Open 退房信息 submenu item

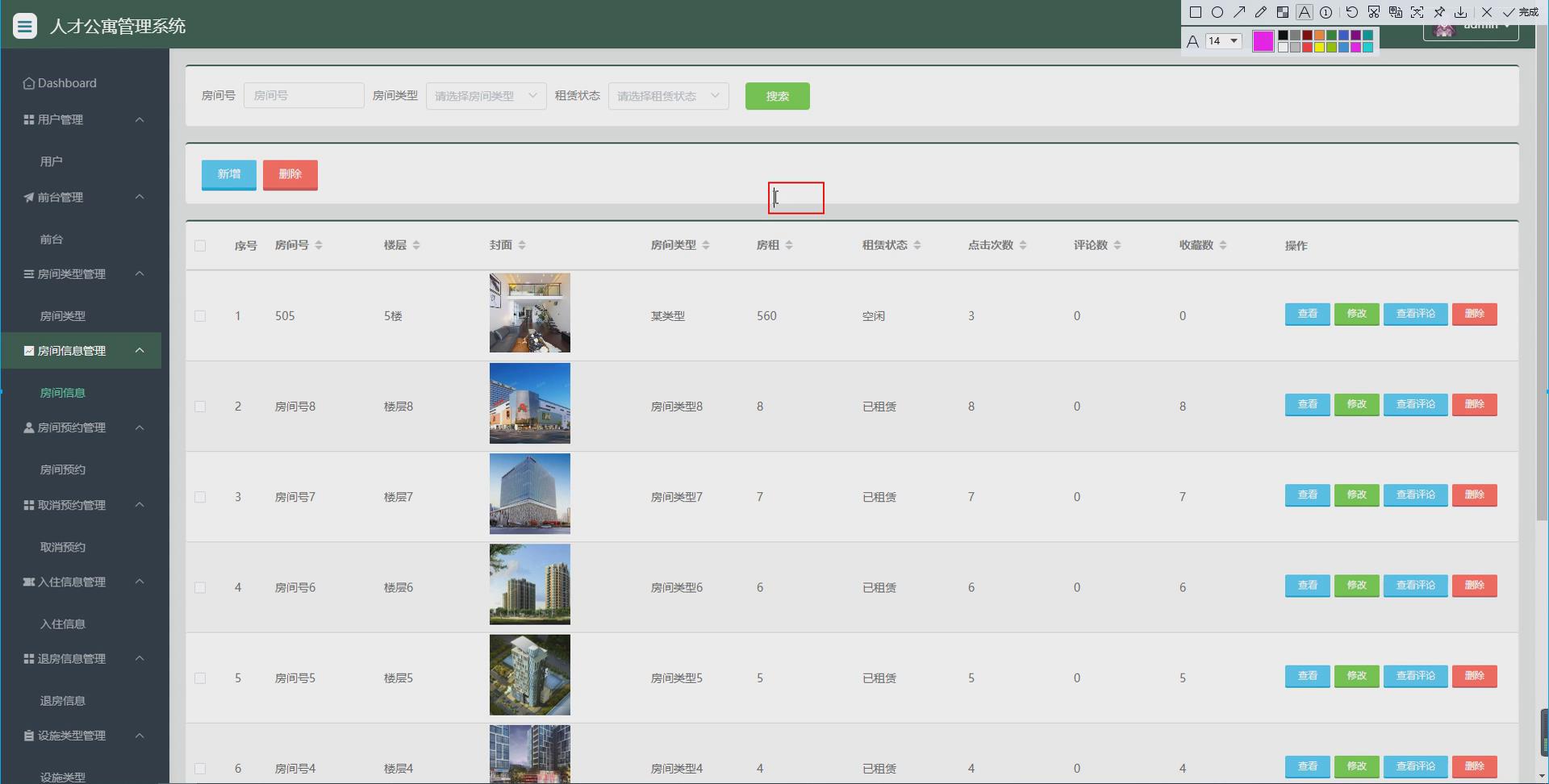(63, 701)
